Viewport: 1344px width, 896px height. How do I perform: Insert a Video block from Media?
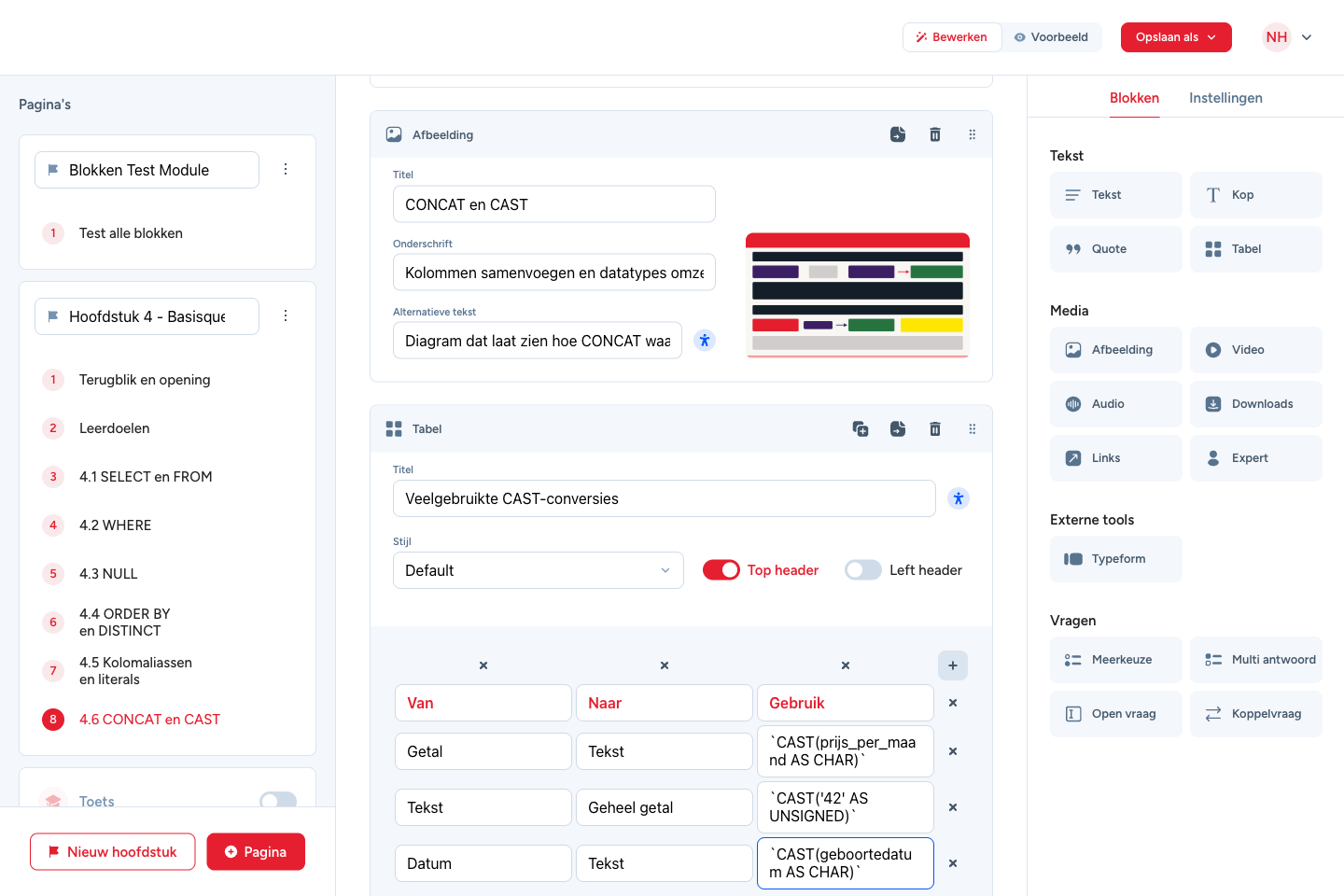[x=1256, y=350]
